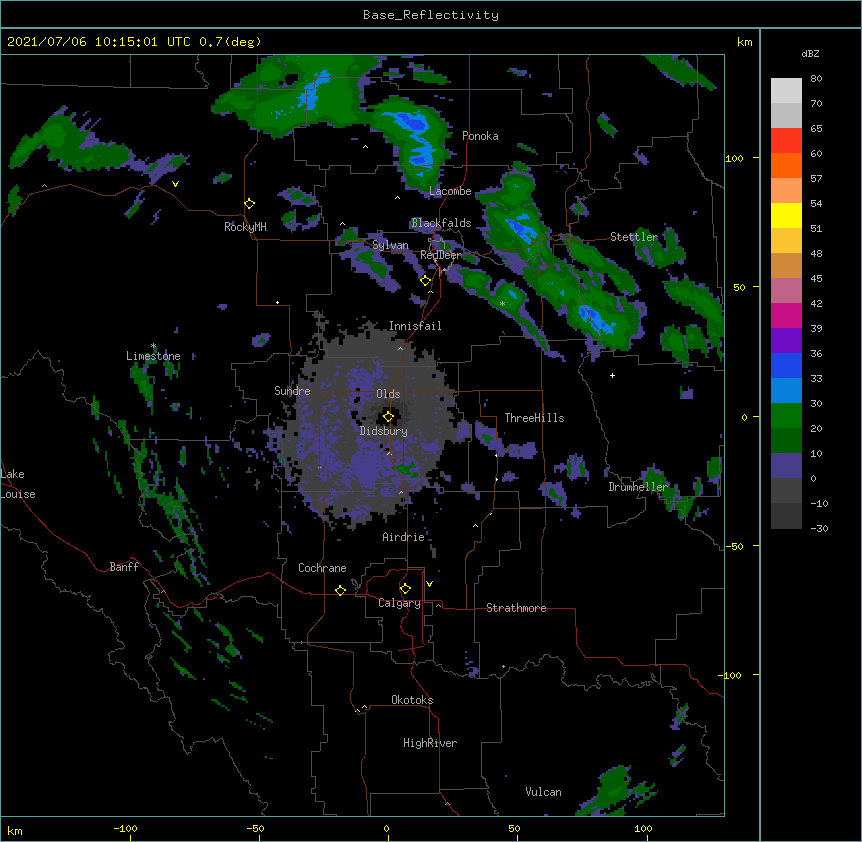862x842 pixels.
Task: Select the yellow v marker west of RockyMH
Action: coord(175,184)
